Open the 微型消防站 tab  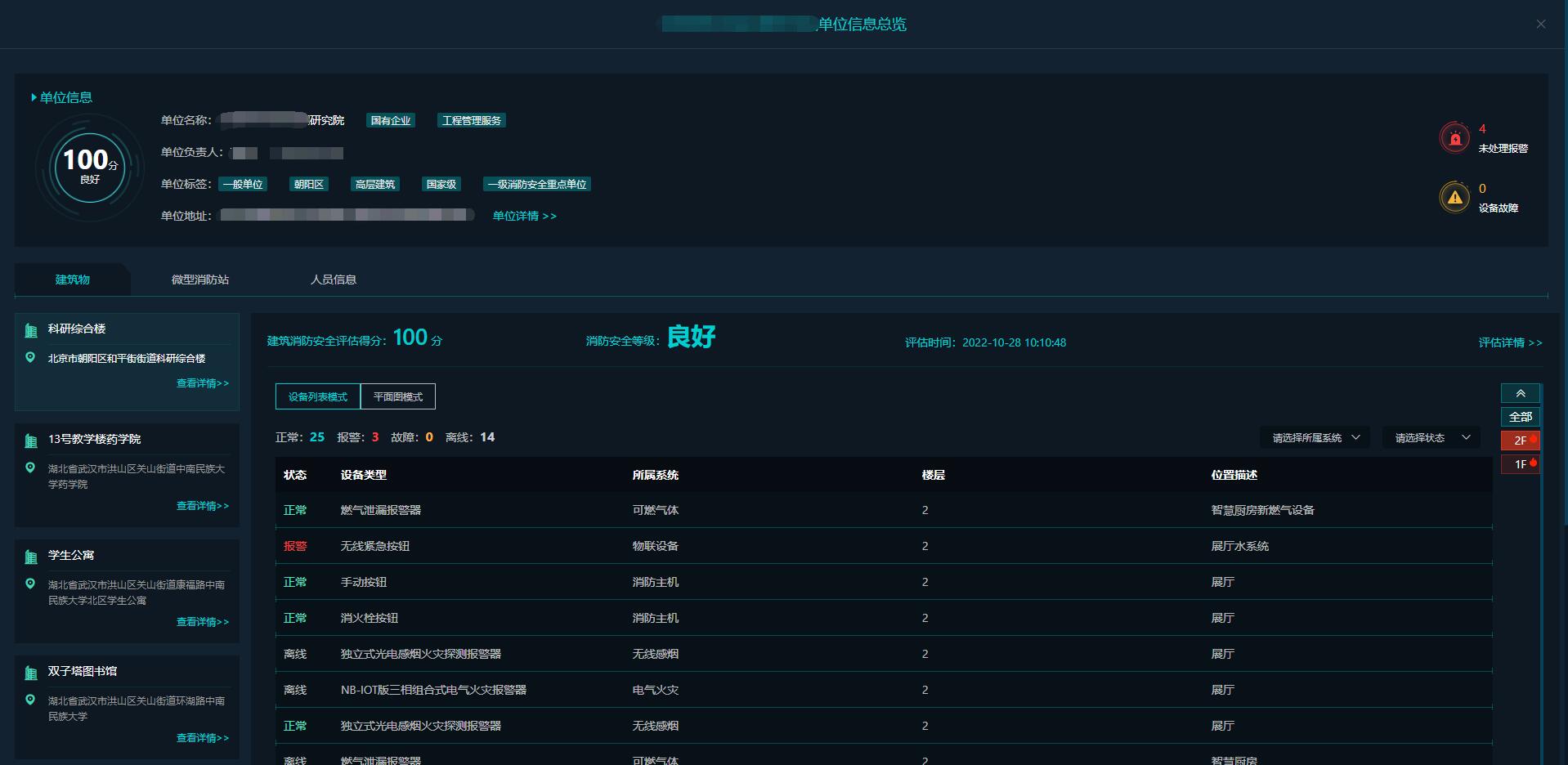(x=200, y=280)
